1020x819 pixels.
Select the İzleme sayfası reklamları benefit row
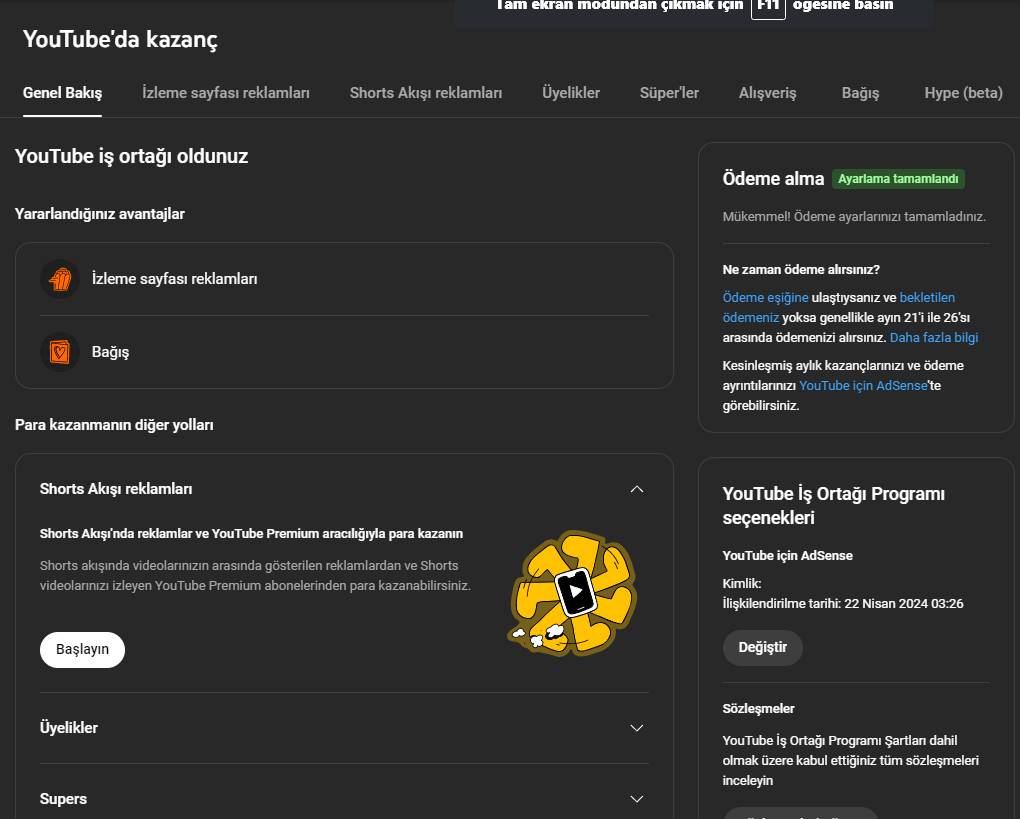[x=344, y=279]
